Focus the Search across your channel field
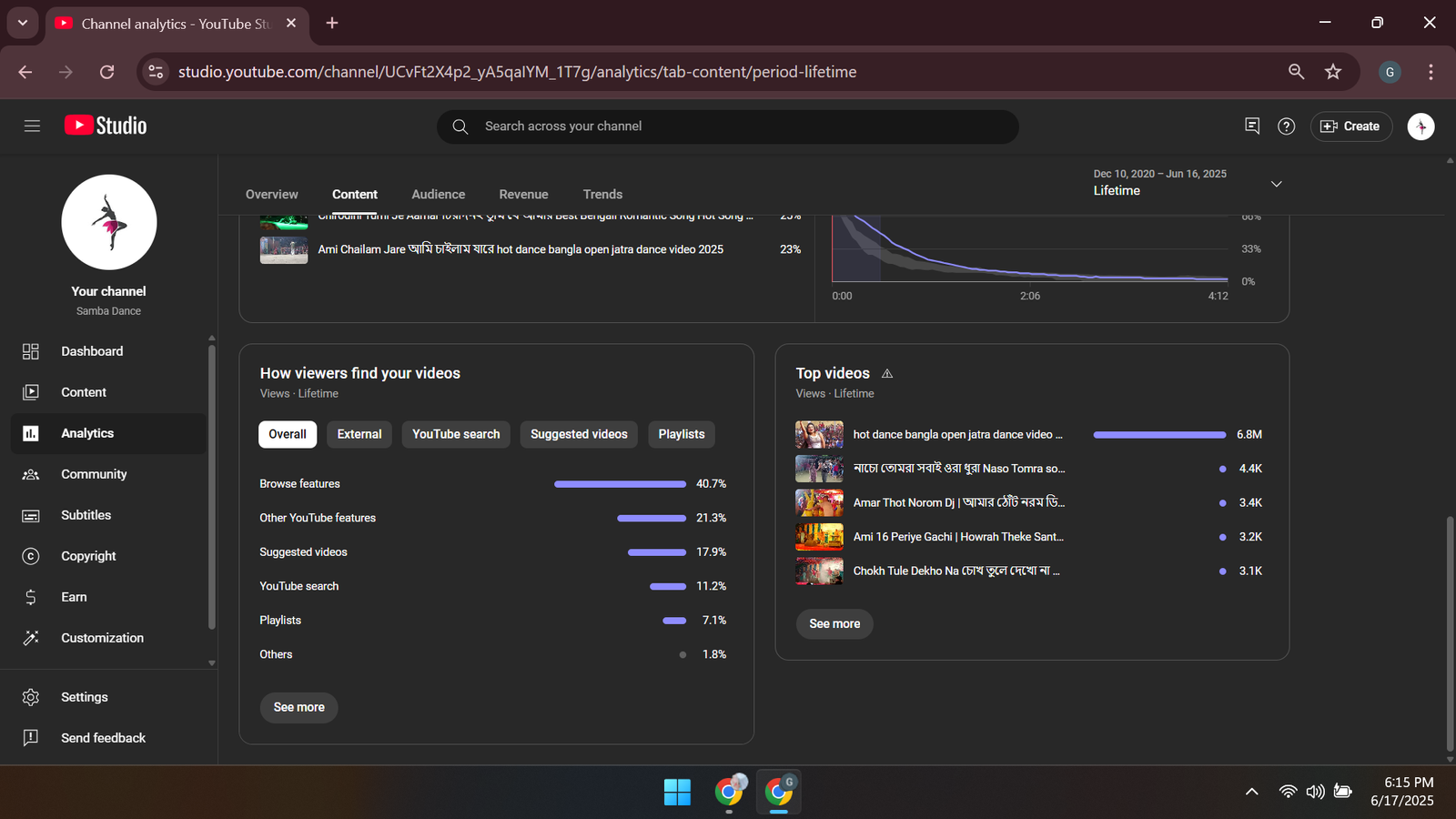Screen dimensions: 1456x819 click(x=728, y=126)
